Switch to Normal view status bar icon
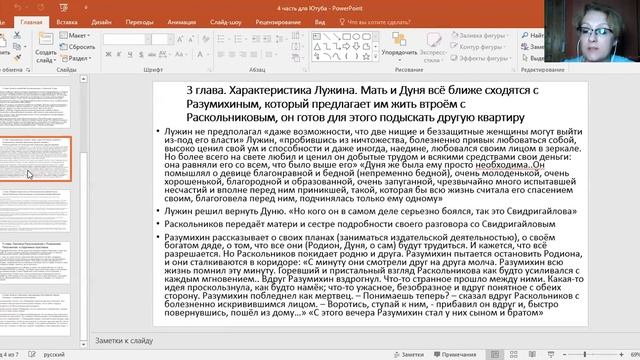The width and height of the screenshot is (640, 360). pos(495,355)
